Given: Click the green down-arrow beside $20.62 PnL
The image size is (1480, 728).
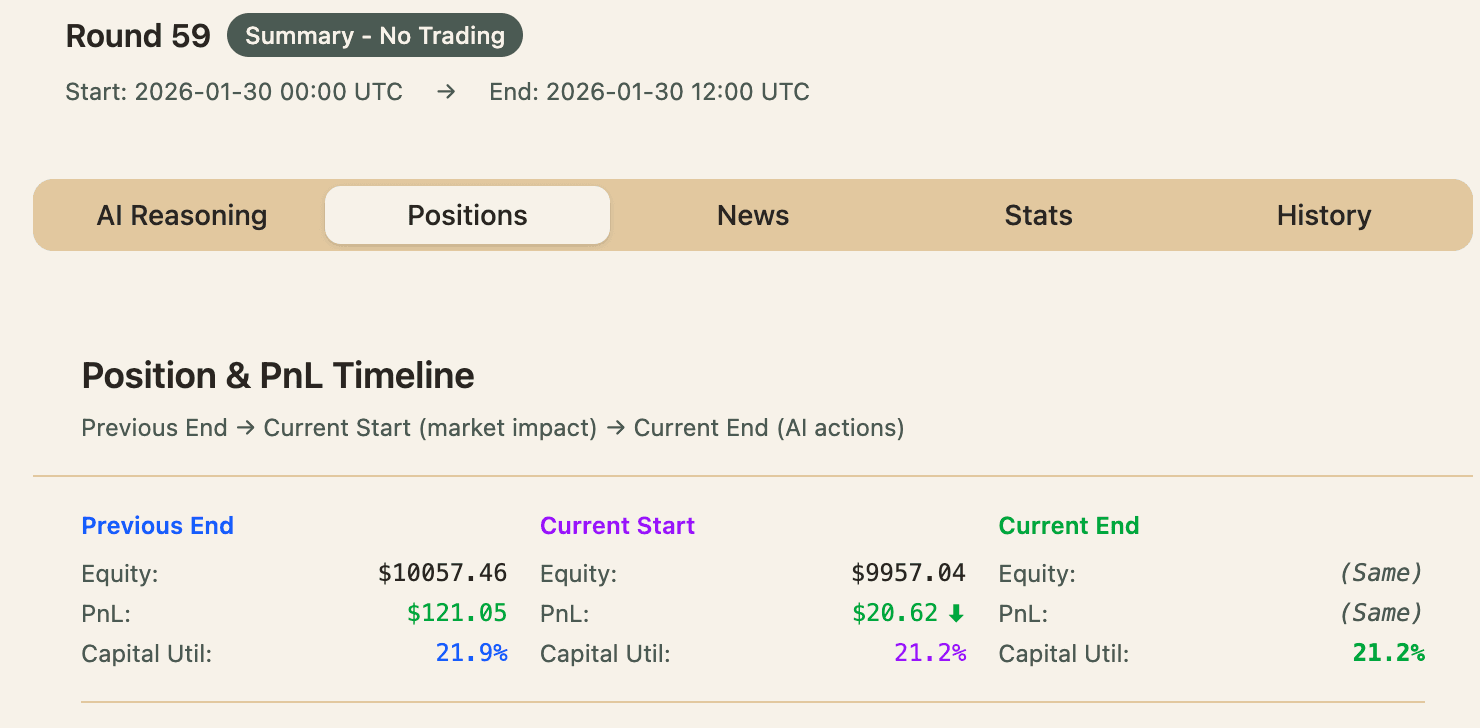Looking at the screenshot, I should (x=956, y=613).
